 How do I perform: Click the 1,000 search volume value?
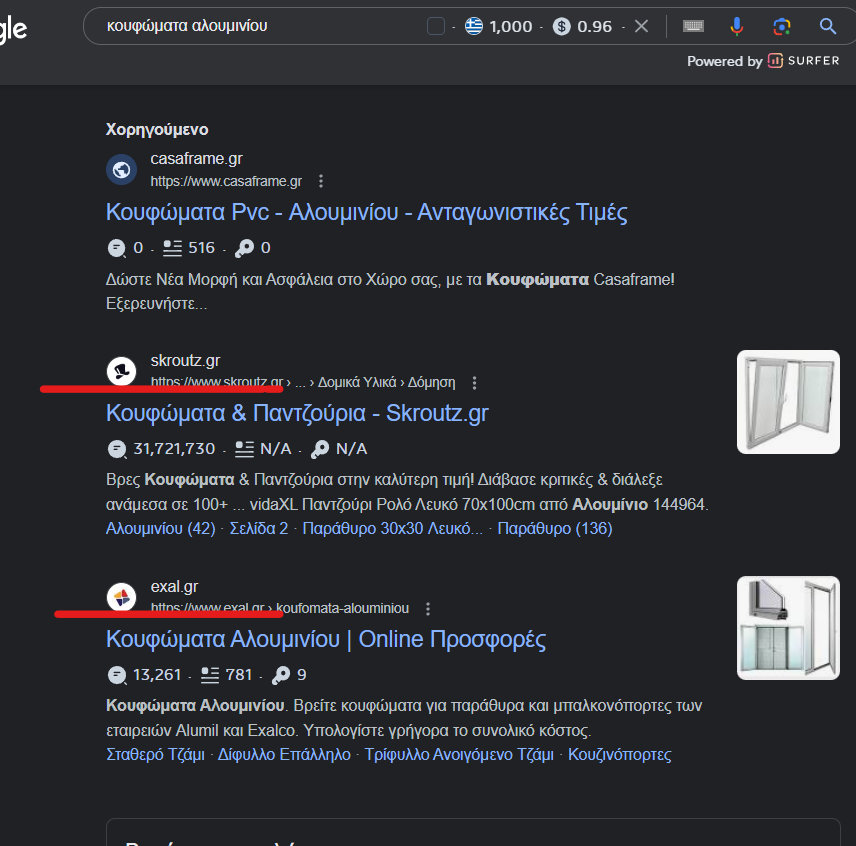[511, 26]
